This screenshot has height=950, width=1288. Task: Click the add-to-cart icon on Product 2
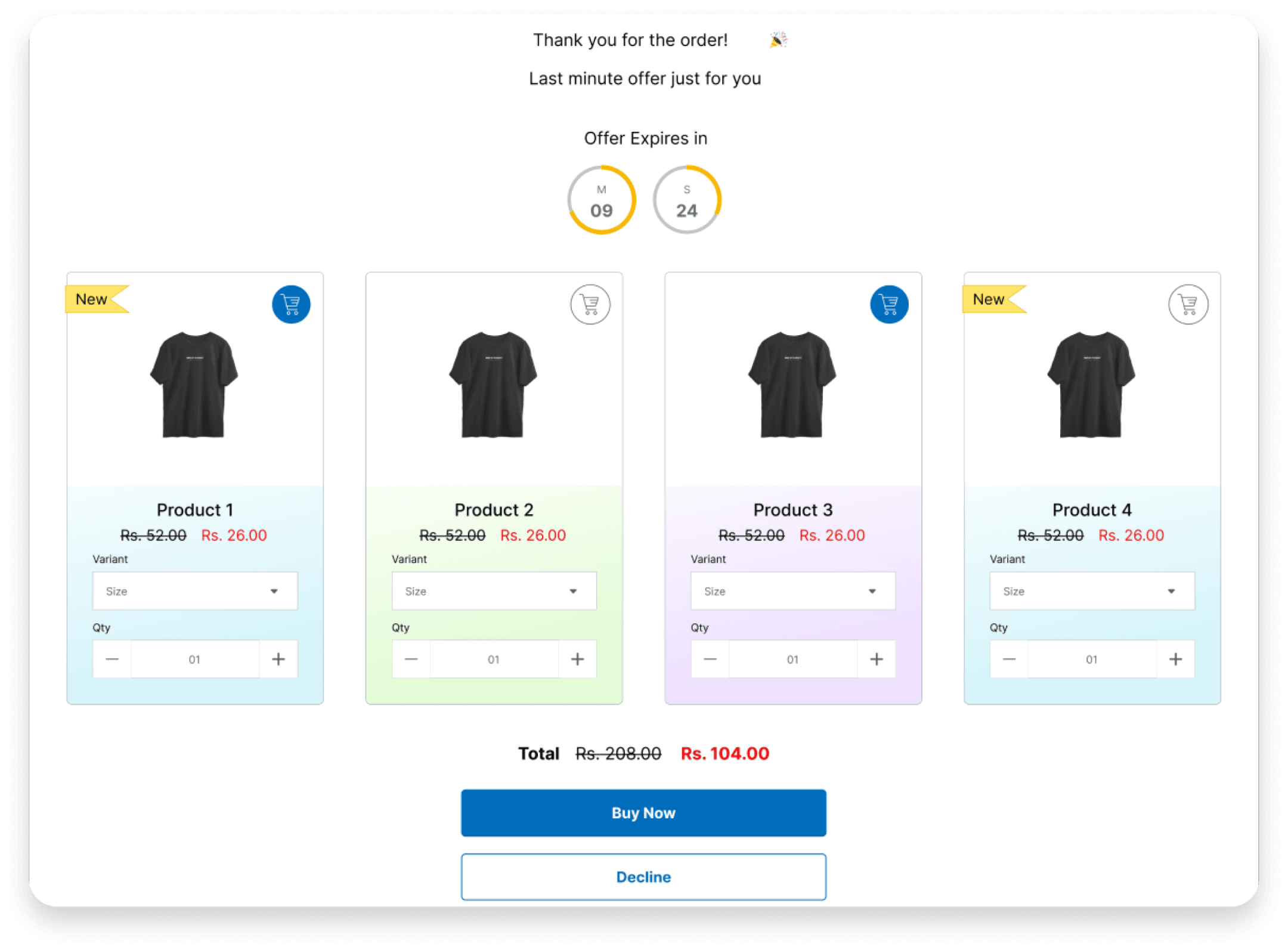point(589,303)
